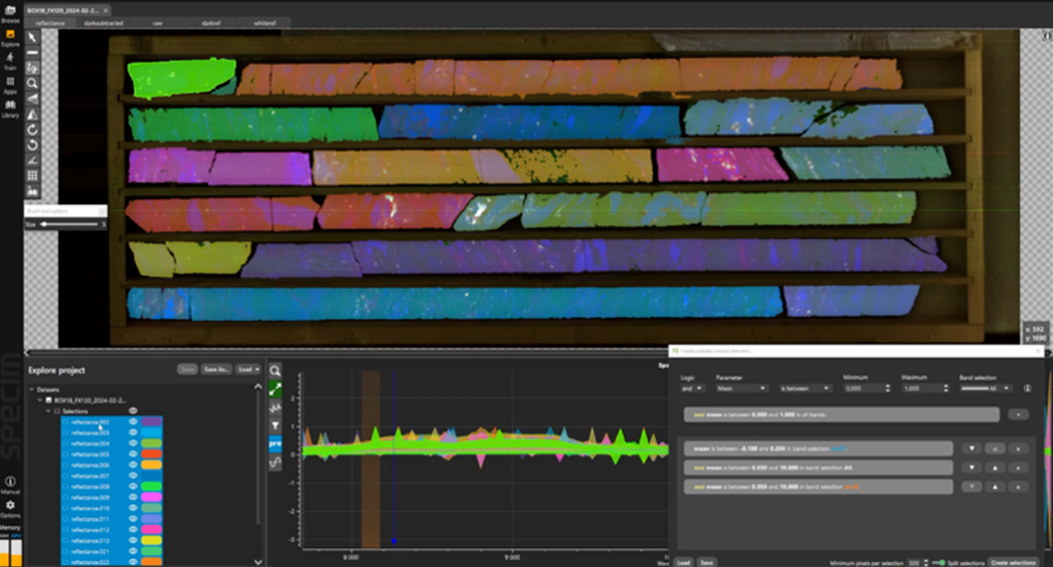Toggle visibility eye for all Selections

pos(133,410)
